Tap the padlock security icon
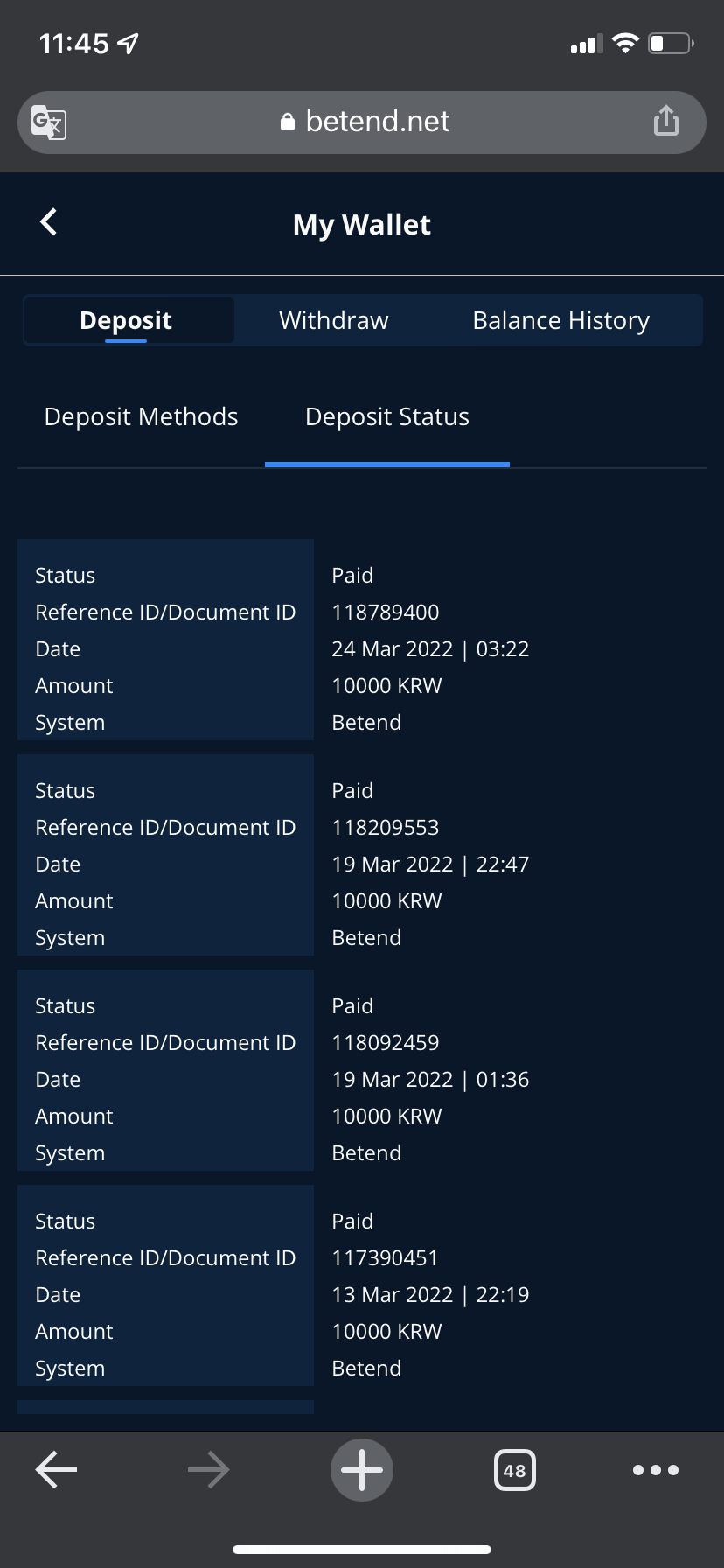Viewport: 724px width, 1568px height. [288, 122]
